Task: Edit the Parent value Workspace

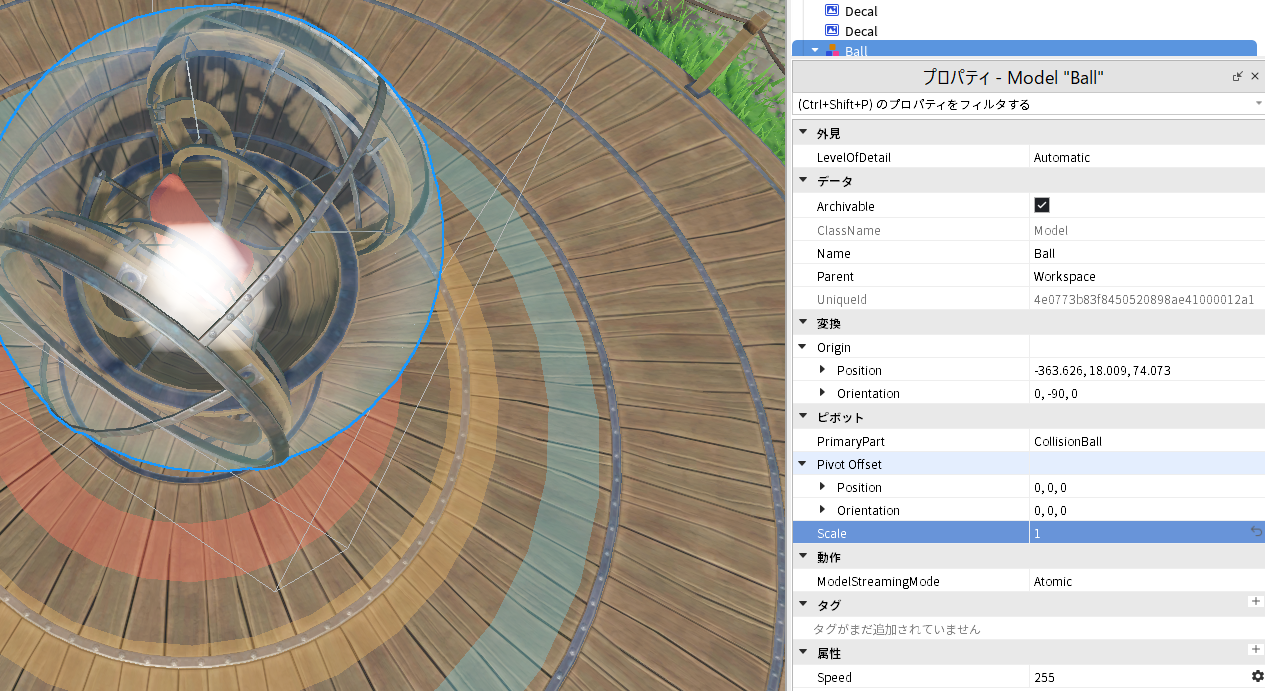Action: pos(1147,276)
